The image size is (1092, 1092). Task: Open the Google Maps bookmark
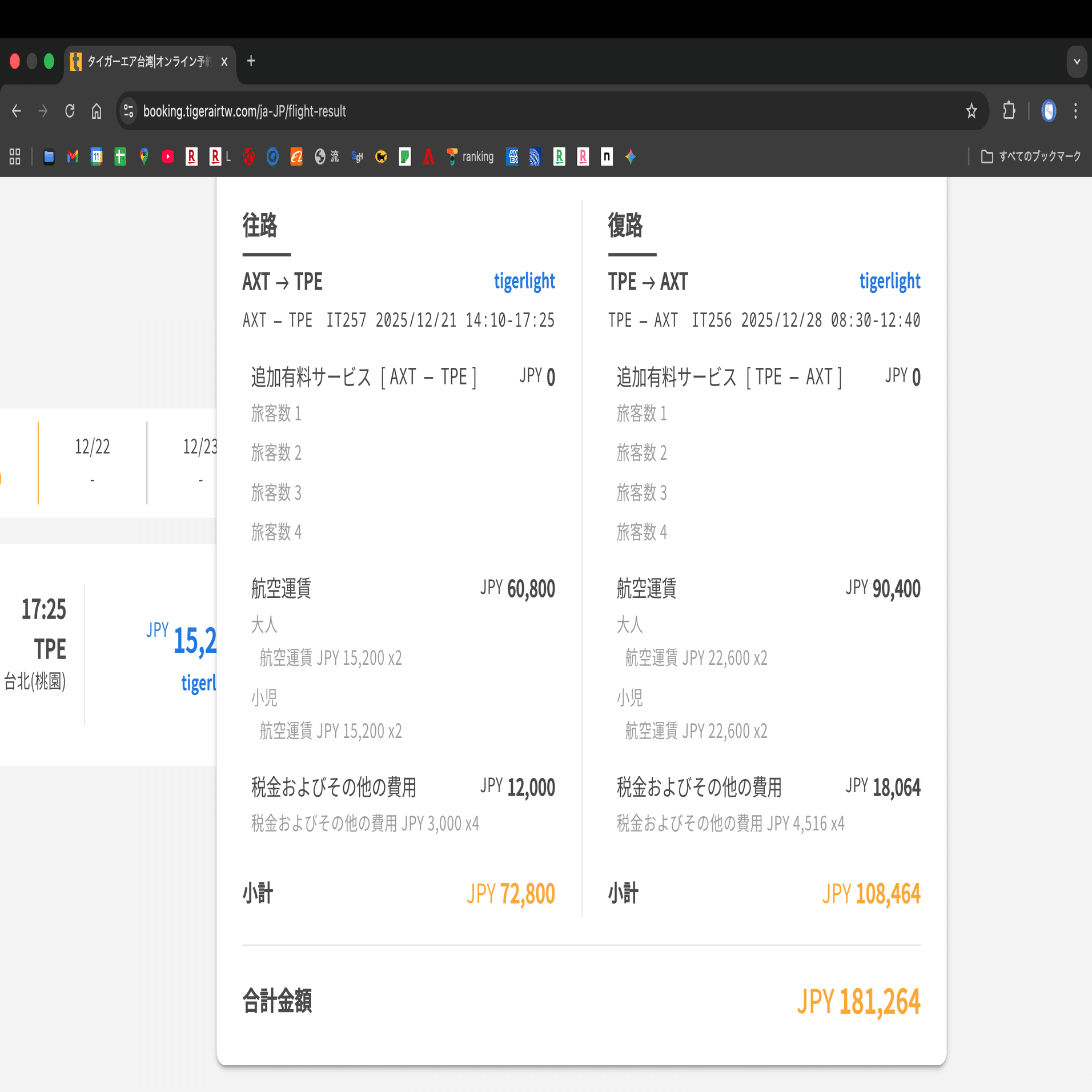(144, 156)
